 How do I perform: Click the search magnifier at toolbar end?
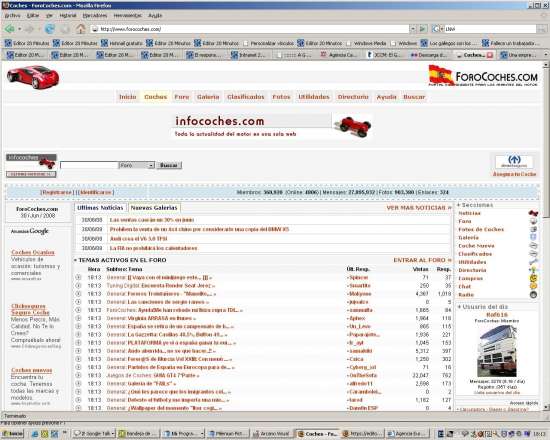542,29
